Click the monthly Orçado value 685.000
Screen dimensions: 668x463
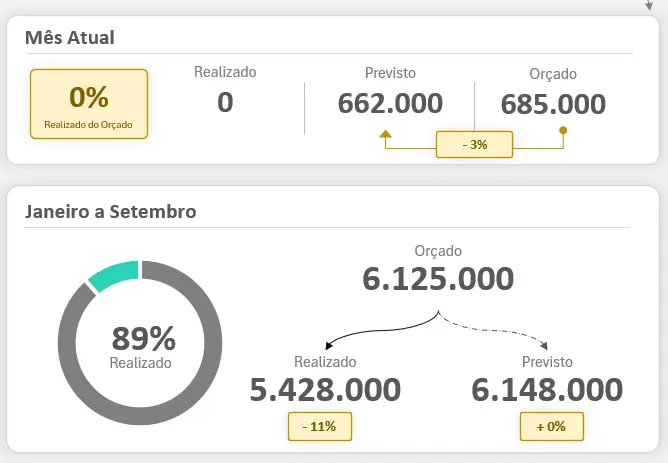[553, 104]
